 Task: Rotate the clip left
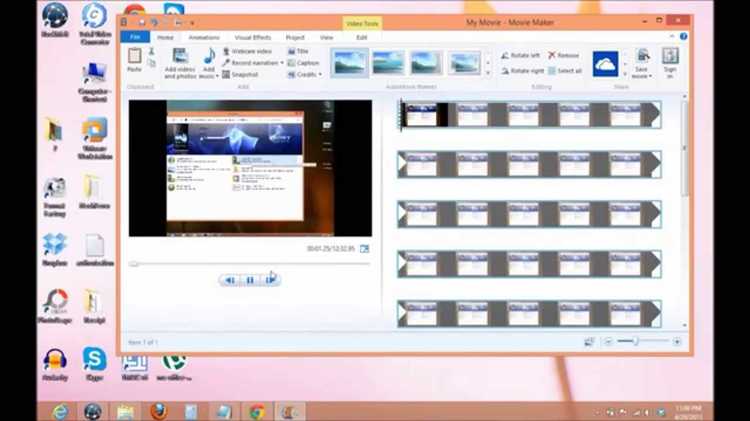(521, 56)
